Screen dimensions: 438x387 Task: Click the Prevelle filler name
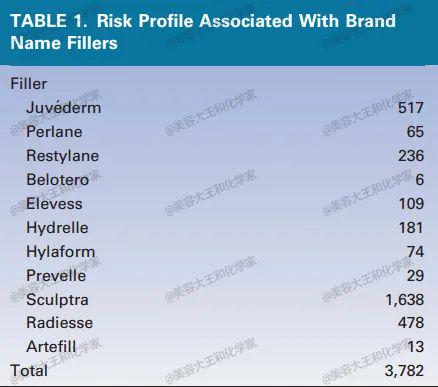click(x=56, y=276)
